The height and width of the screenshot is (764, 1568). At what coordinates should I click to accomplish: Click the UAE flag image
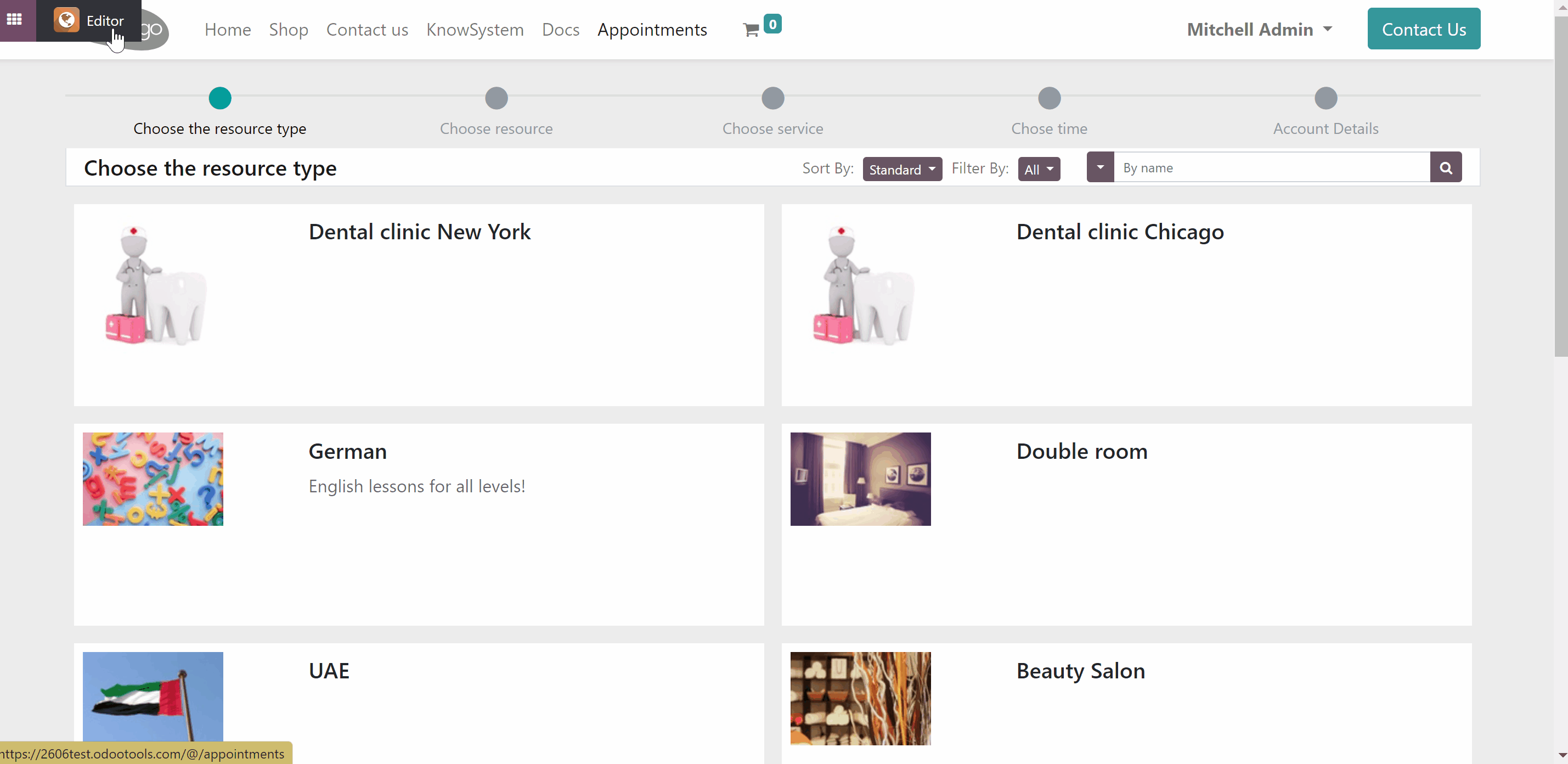pos(153,698)
